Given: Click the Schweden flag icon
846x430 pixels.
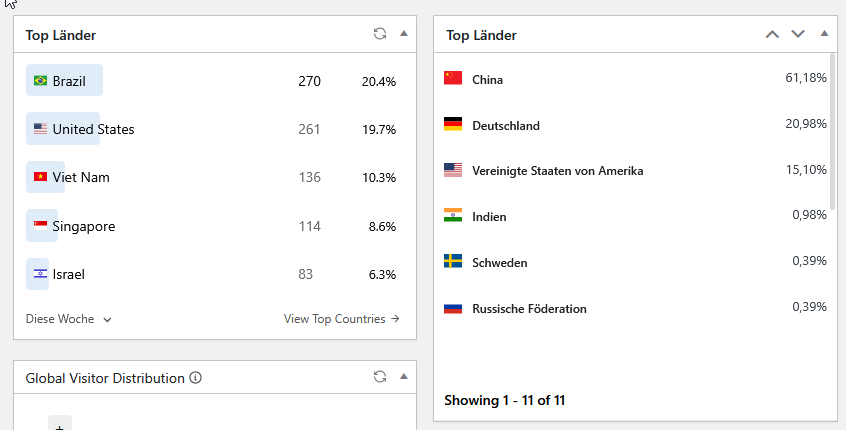Looking at the screenshot, I should coord(453,262).
